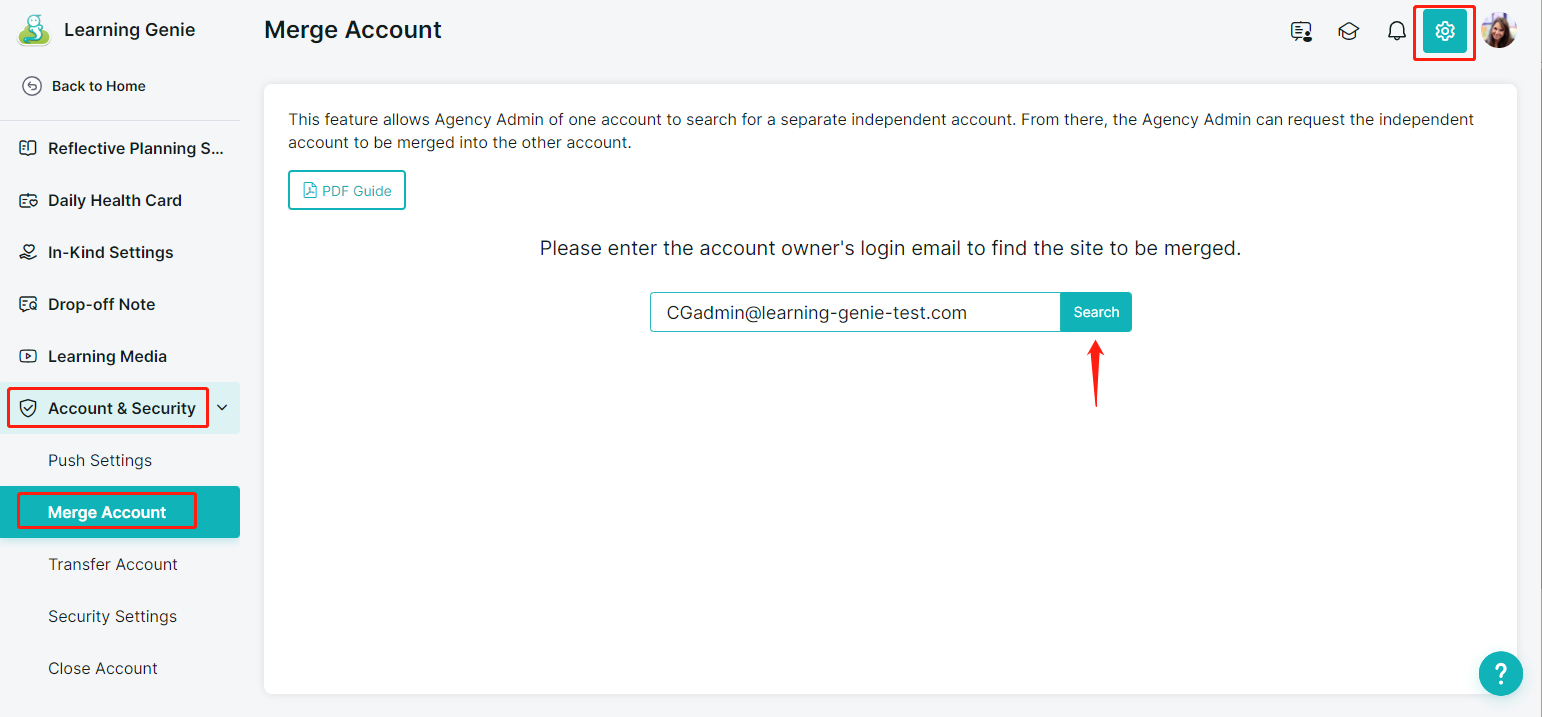Image resolution: width=1542 pixels, height=717 pixels.
Task: Open the notifications bell icon
Action: [x=1397, y=32]
